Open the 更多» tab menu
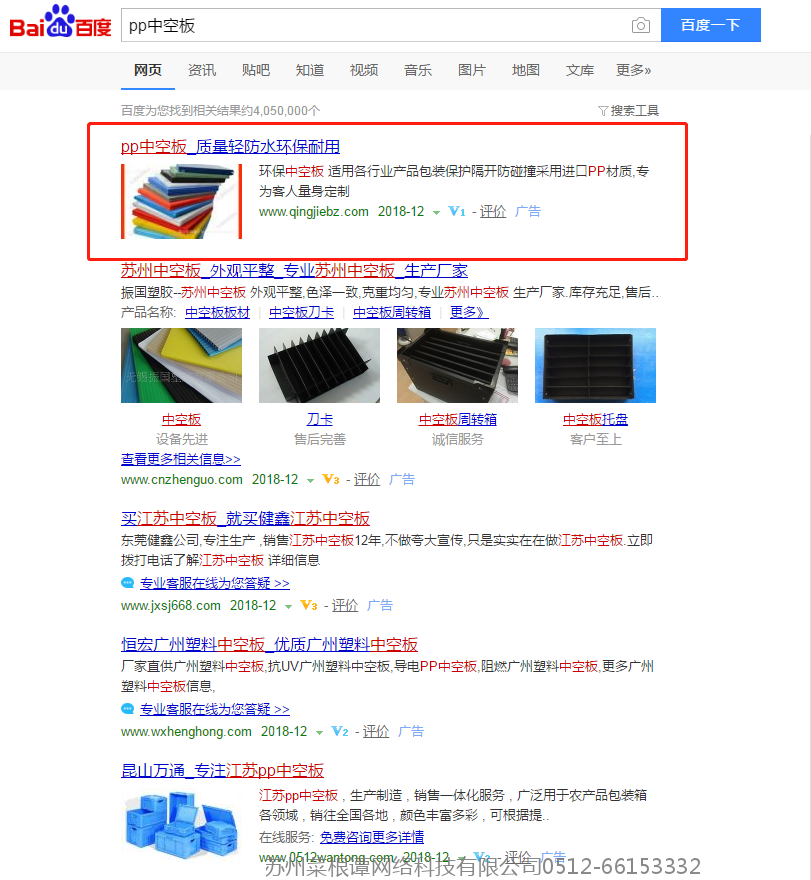The width and height of the screenshot is (811, 880). click(x=634, y=70)
